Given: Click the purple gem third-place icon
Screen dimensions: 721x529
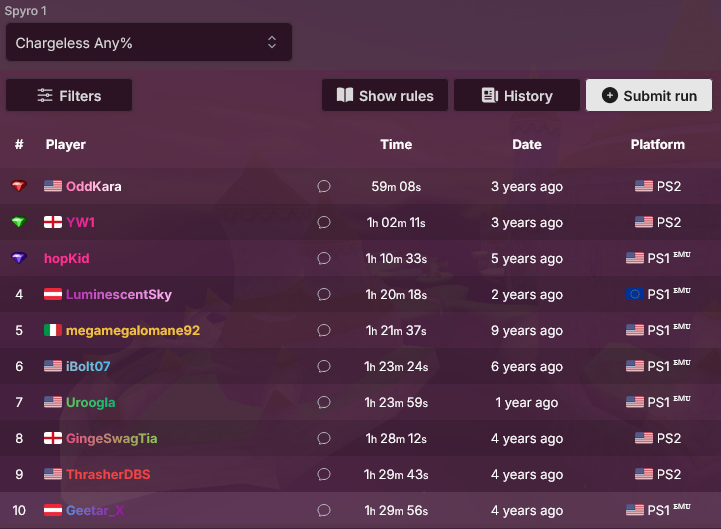Looking at the screenshot, I should (x=19, y=258).
